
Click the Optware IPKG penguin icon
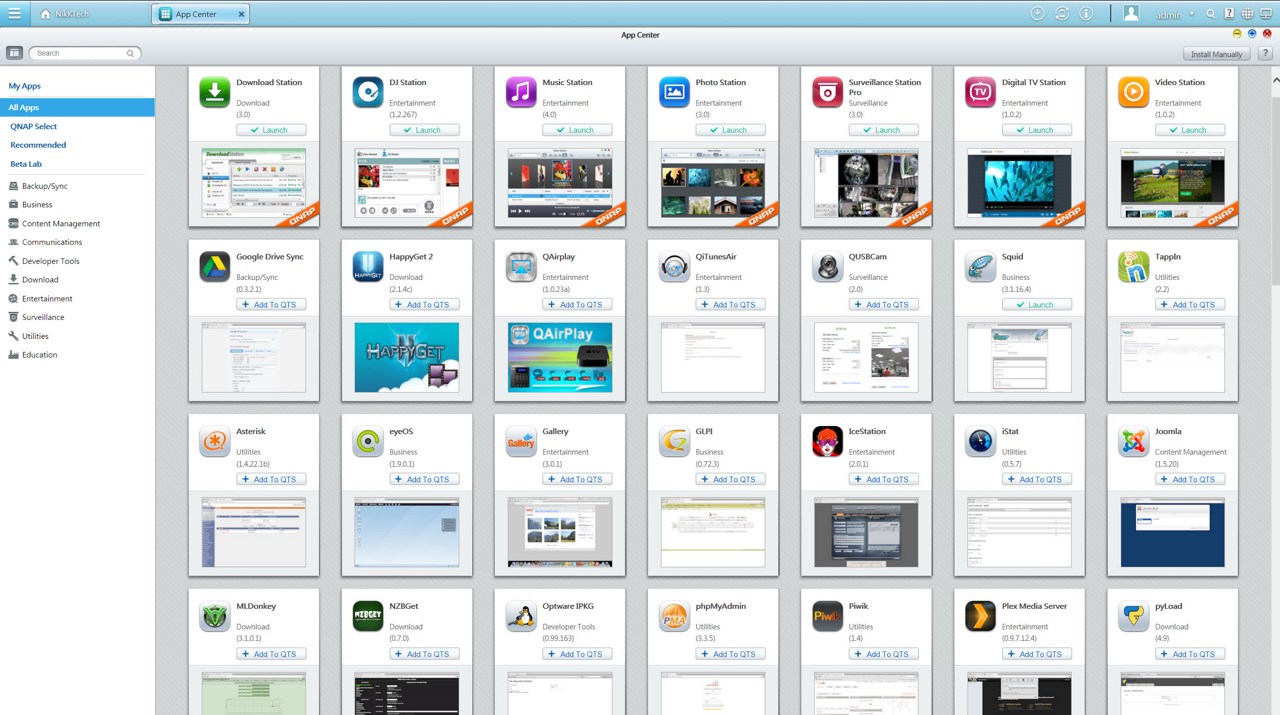point(521,616)
